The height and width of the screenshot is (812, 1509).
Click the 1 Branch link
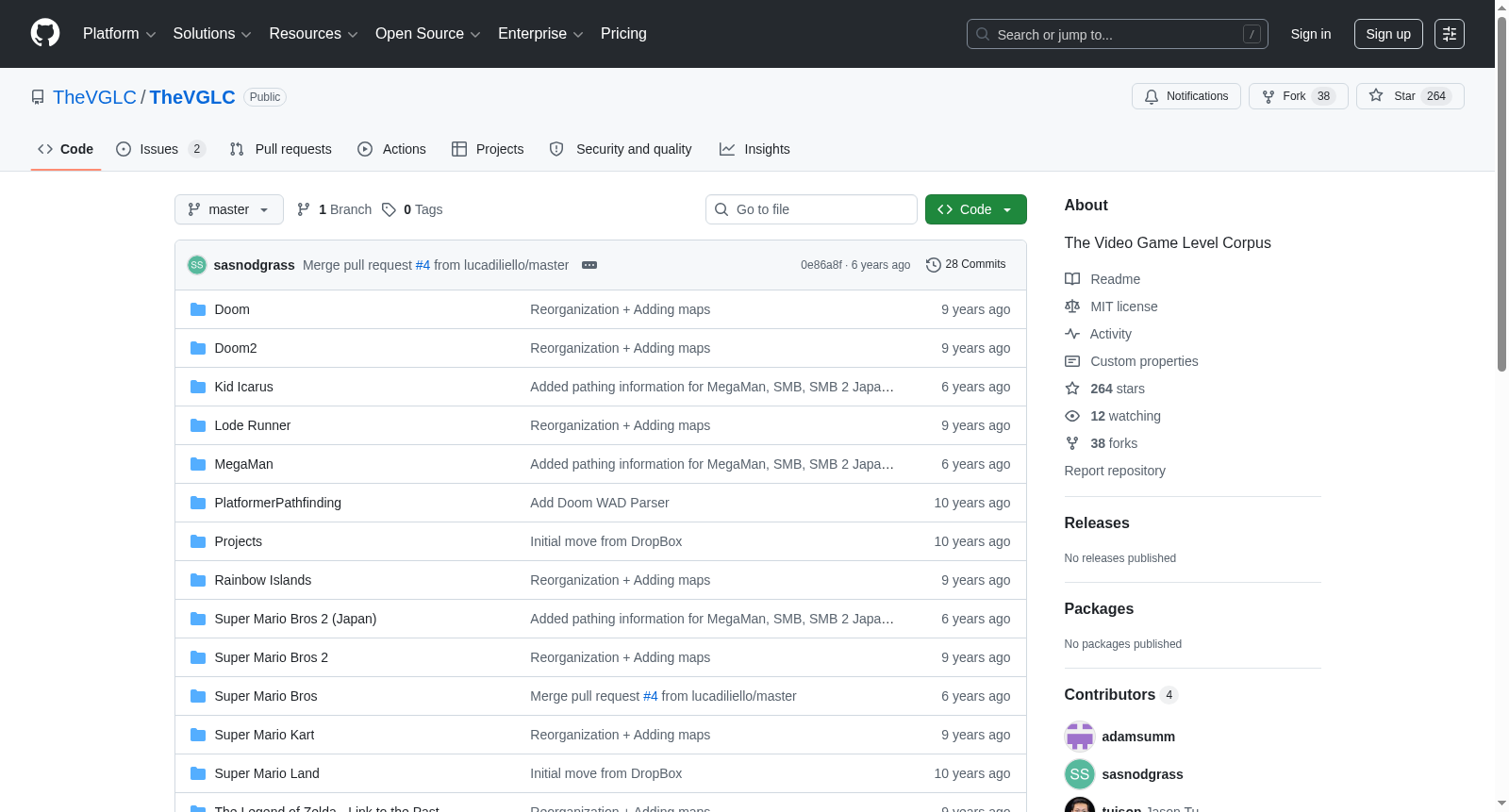334,209
